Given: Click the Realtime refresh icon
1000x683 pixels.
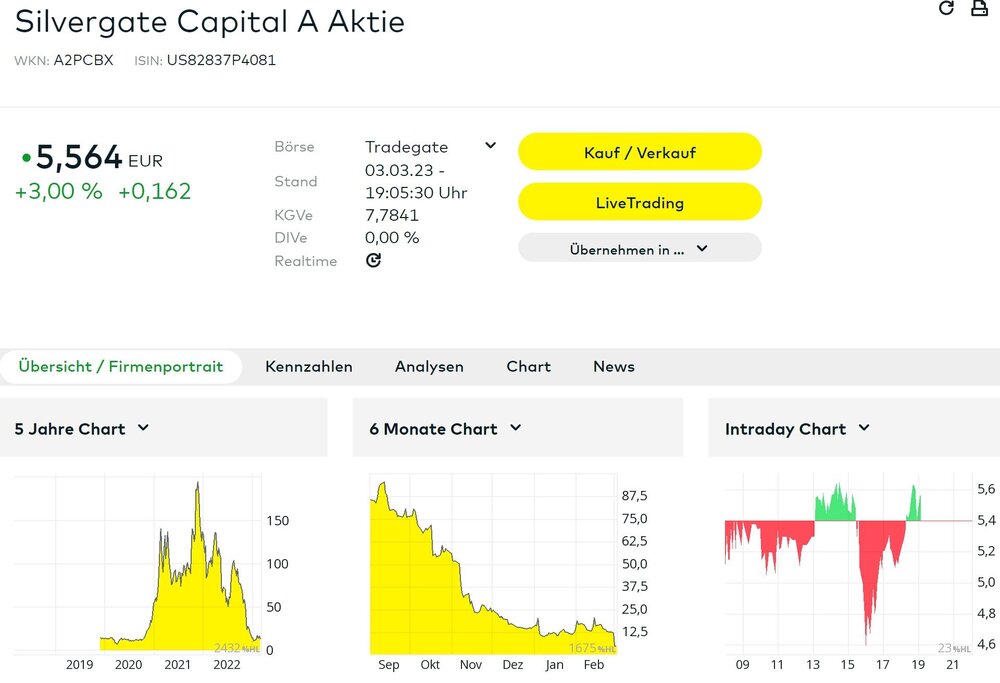Looking at the screenshot, I should (x=373, y=260).
